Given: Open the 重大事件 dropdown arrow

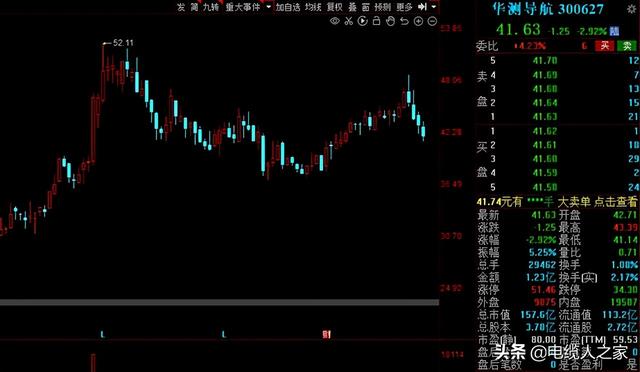Looking at the screenshot, I should (x=268, y=7).
